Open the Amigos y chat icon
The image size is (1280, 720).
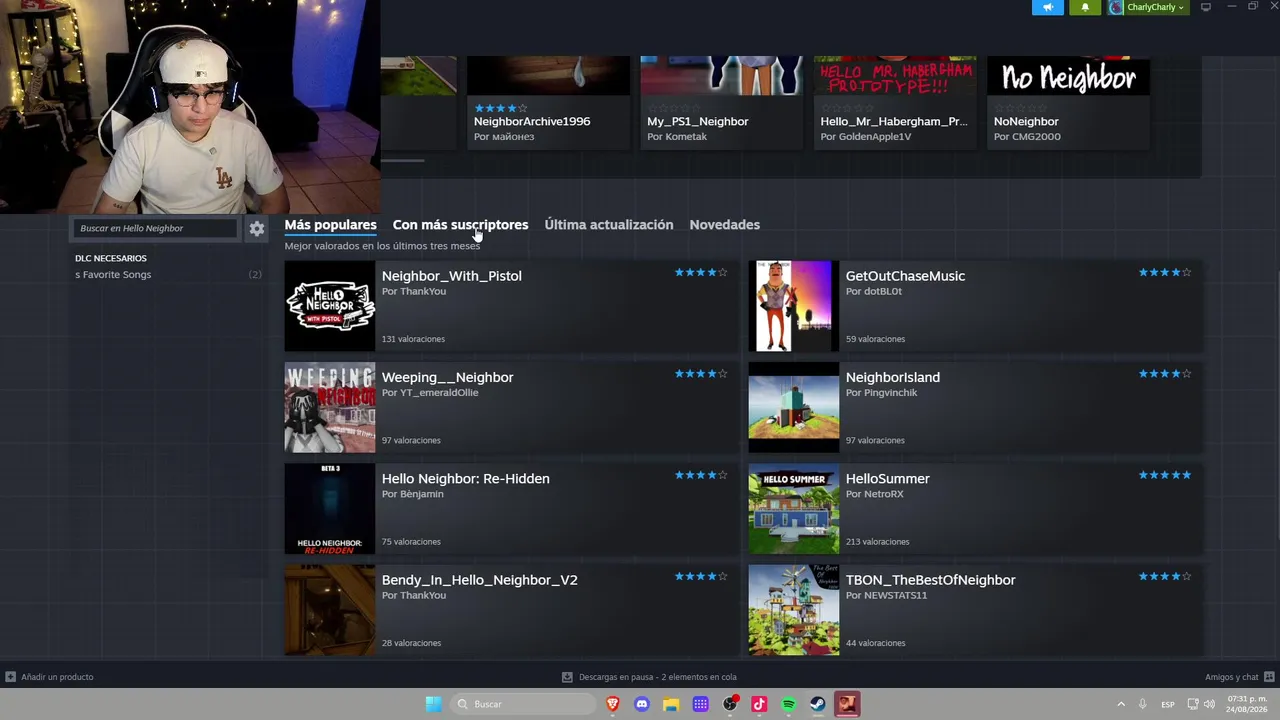(1269, 677)
